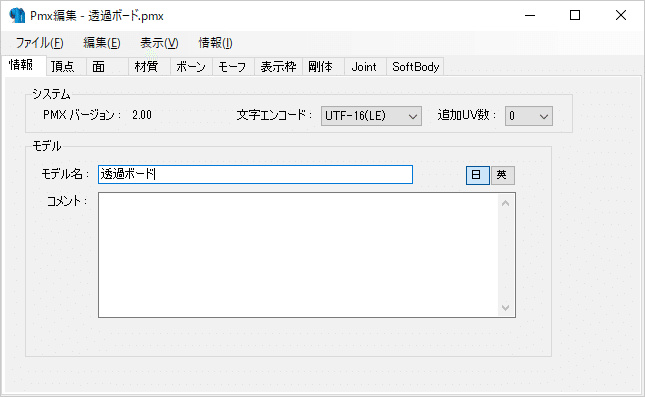Minimize the Pmx編集 window
The image size is (645, 397).
[530, 16]
